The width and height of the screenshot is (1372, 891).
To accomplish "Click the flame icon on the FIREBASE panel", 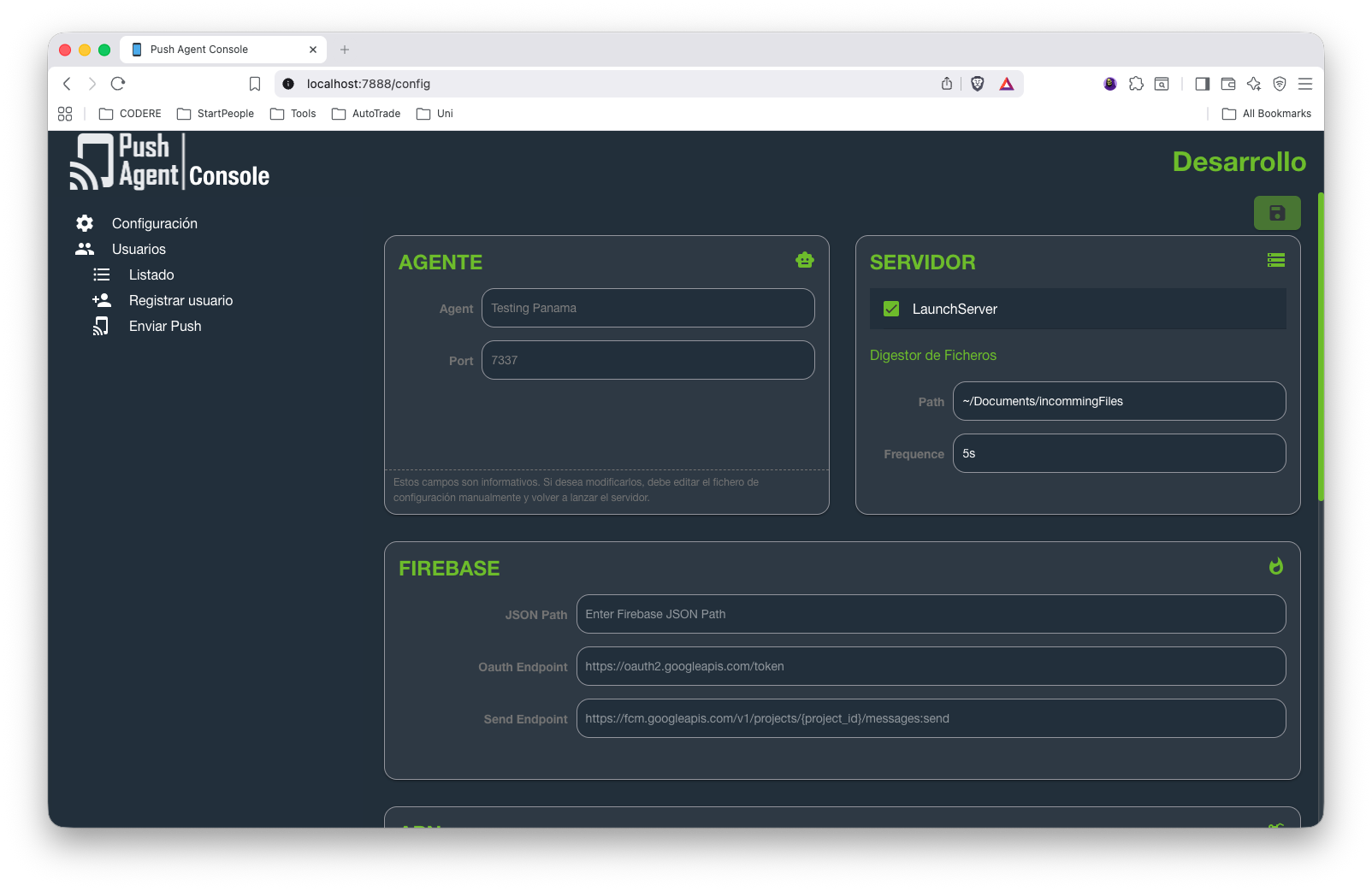I will pyautogui.click(x=1275, y=565).
